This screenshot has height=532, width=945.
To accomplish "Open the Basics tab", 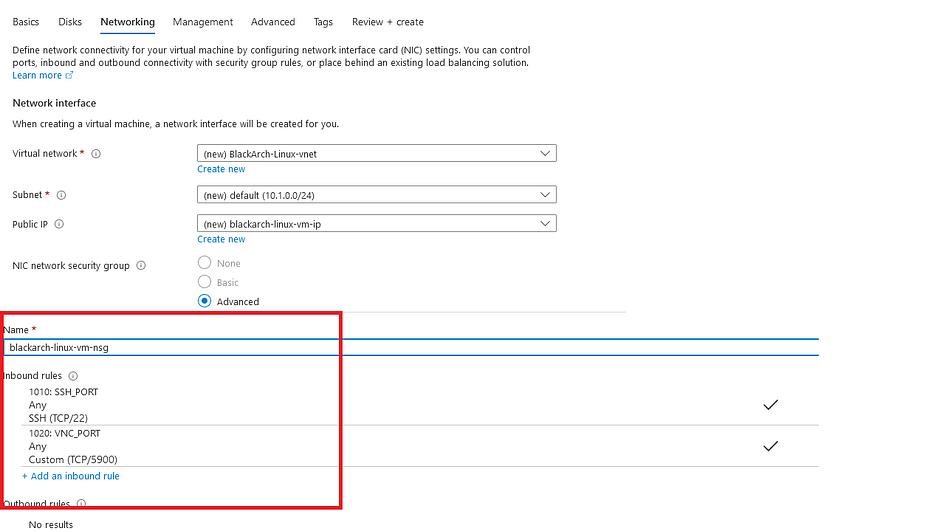I will point(26,22).
